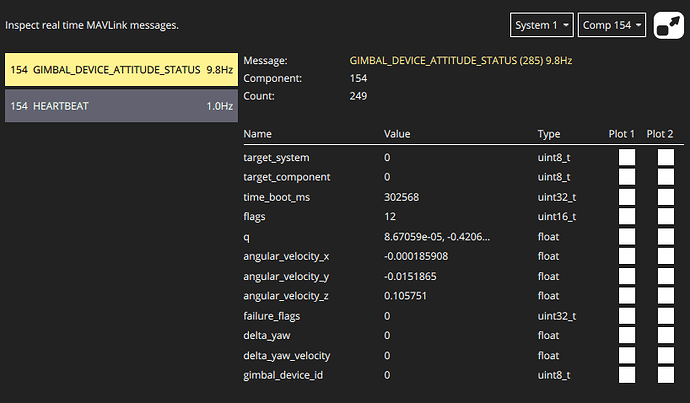
Task: Enable Plot 2 for angular_velocity_y
Action: (x=666, y=276)
